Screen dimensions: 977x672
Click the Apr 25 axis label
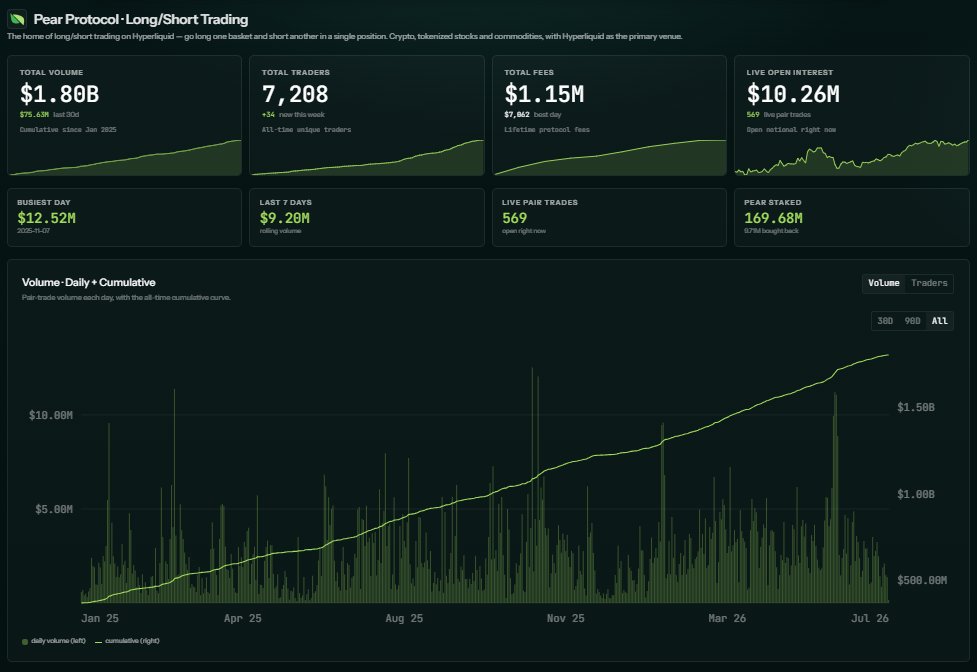click(x=242, y=618)
